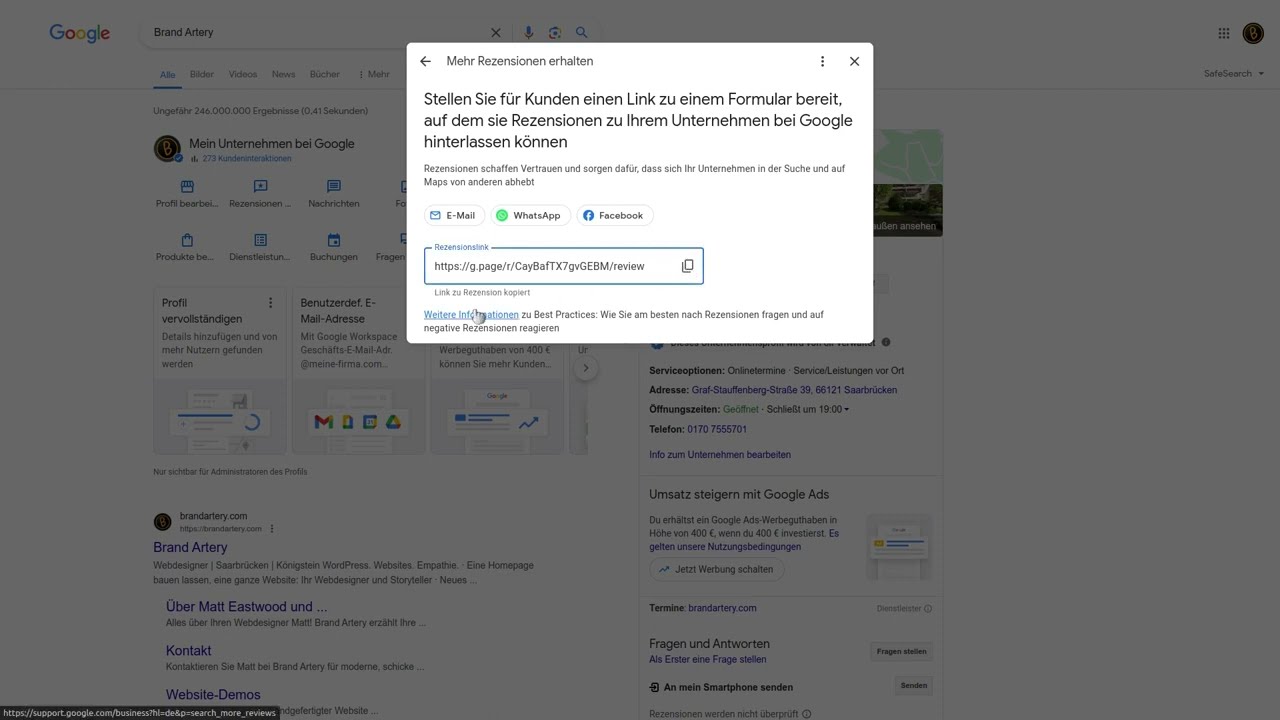Open Info zum Unternehmen bearbeiten link
Screen dimensions: 1280x720
[720, 454]
